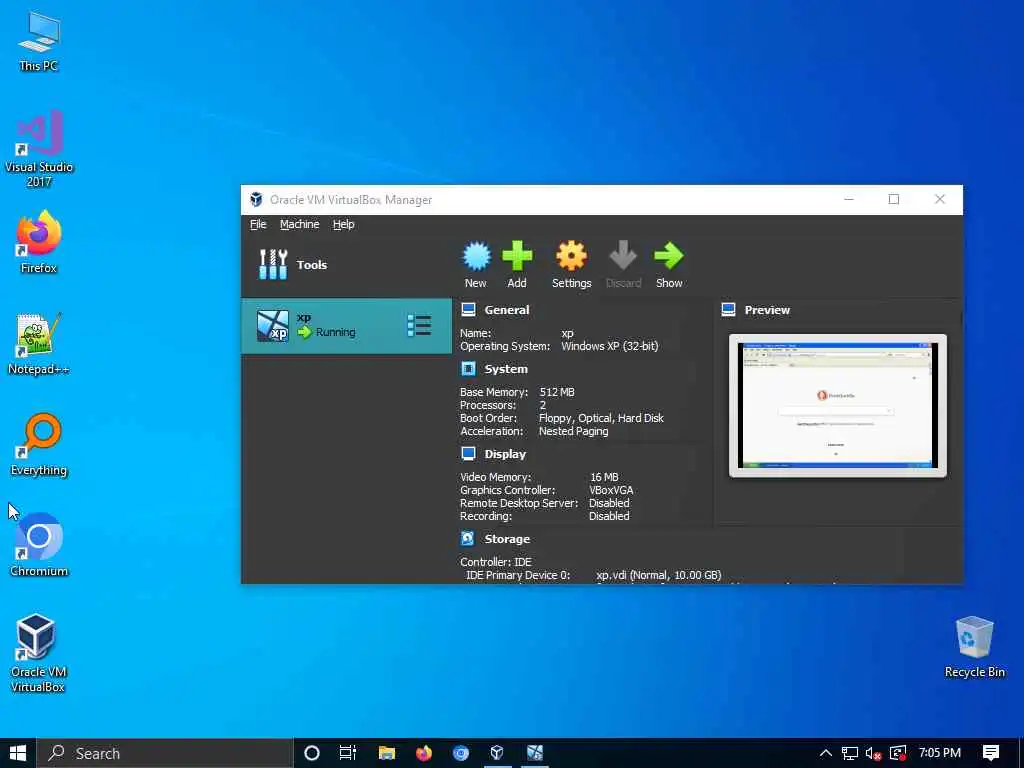Click 'Floppy, Optical, Hard Disk' boot order

pyautogui.click(x=601, y=418)
